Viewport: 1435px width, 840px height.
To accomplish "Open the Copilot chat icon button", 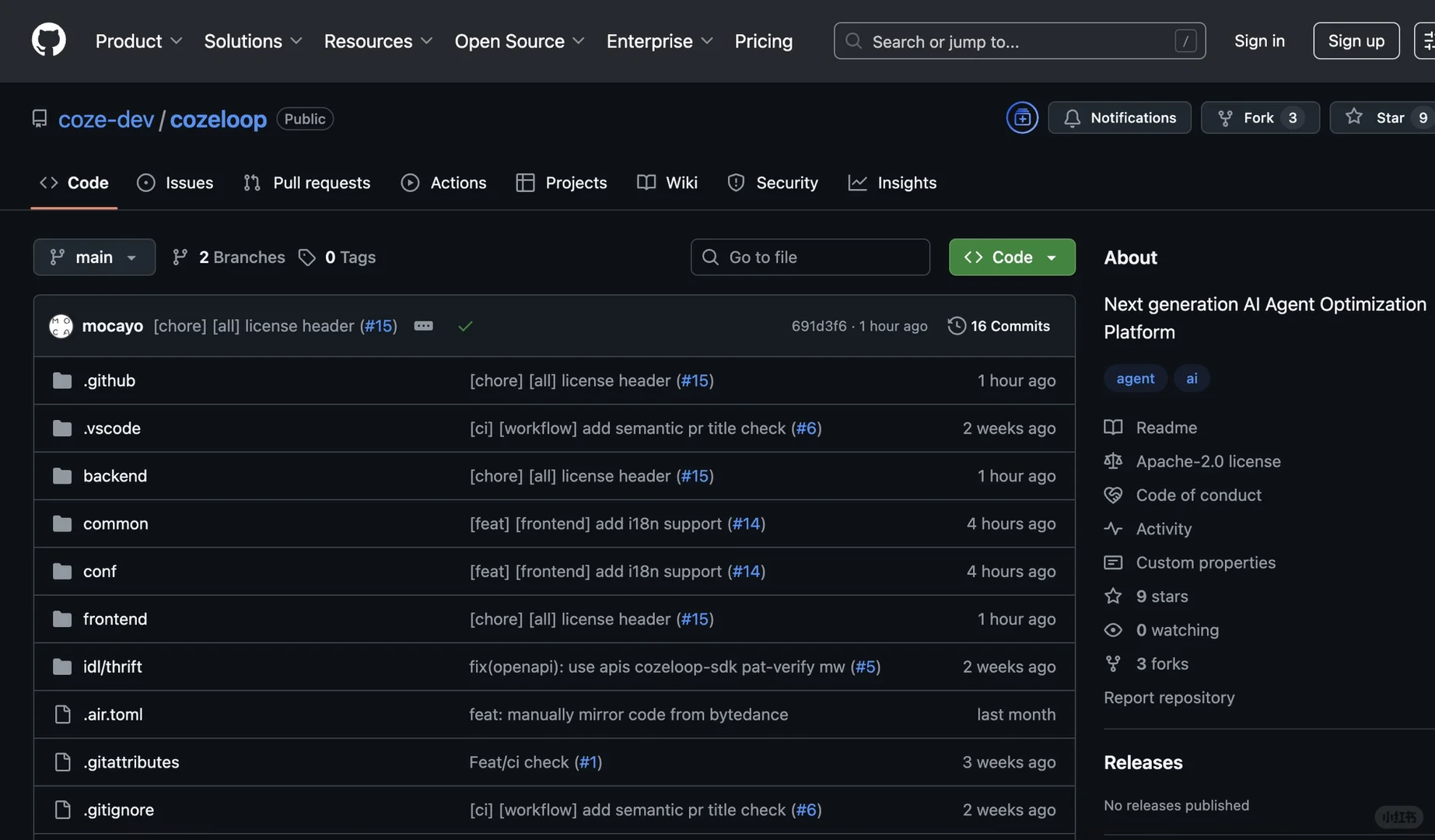I will [1022, 117].
